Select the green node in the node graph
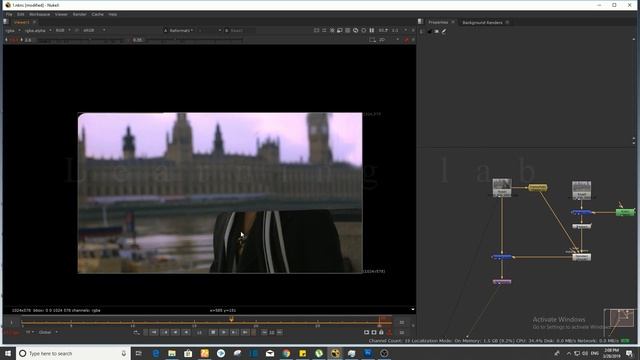The height and width of the screenshot is (360, 640). coord(625,212)
